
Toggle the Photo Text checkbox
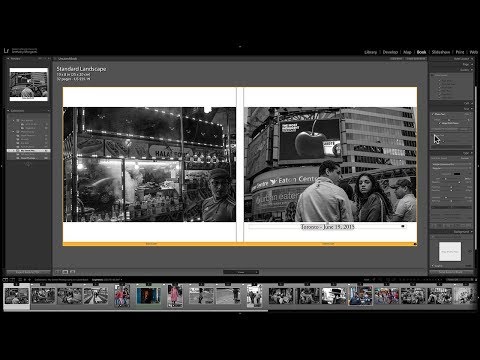click(433, 114)
